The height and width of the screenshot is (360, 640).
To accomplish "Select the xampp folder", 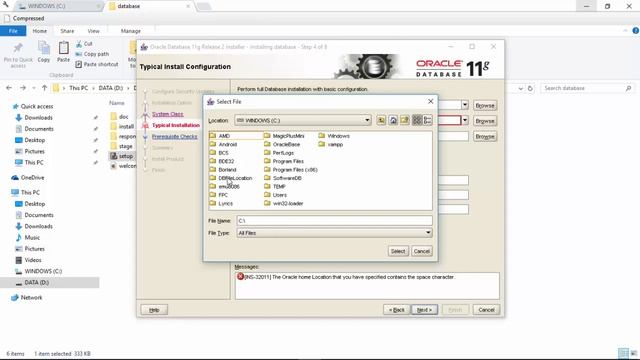I will point(331,144).
